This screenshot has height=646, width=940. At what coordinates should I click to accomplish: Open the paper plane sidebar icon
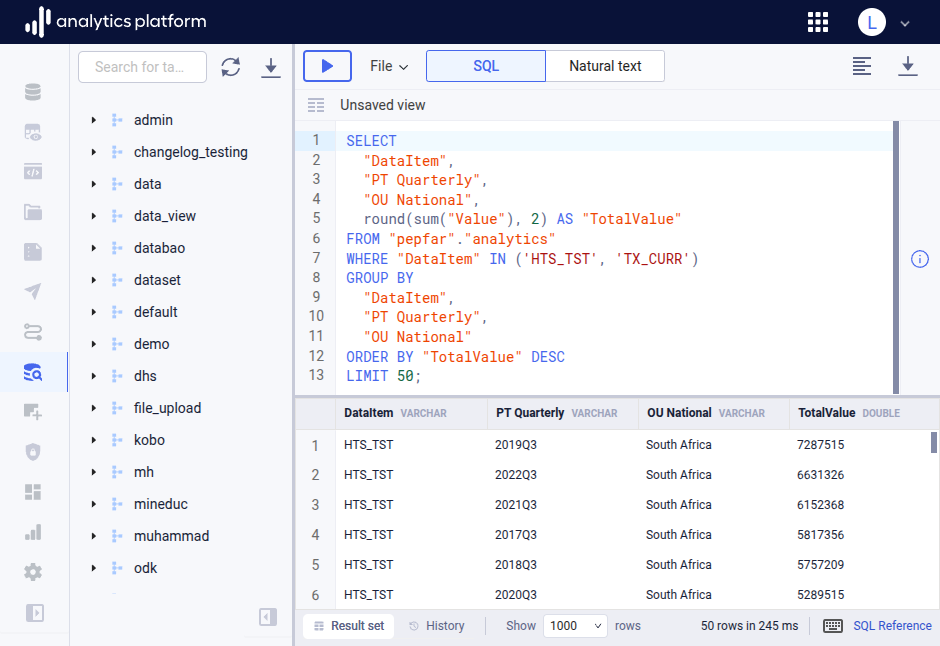click(x=33, y=292)
